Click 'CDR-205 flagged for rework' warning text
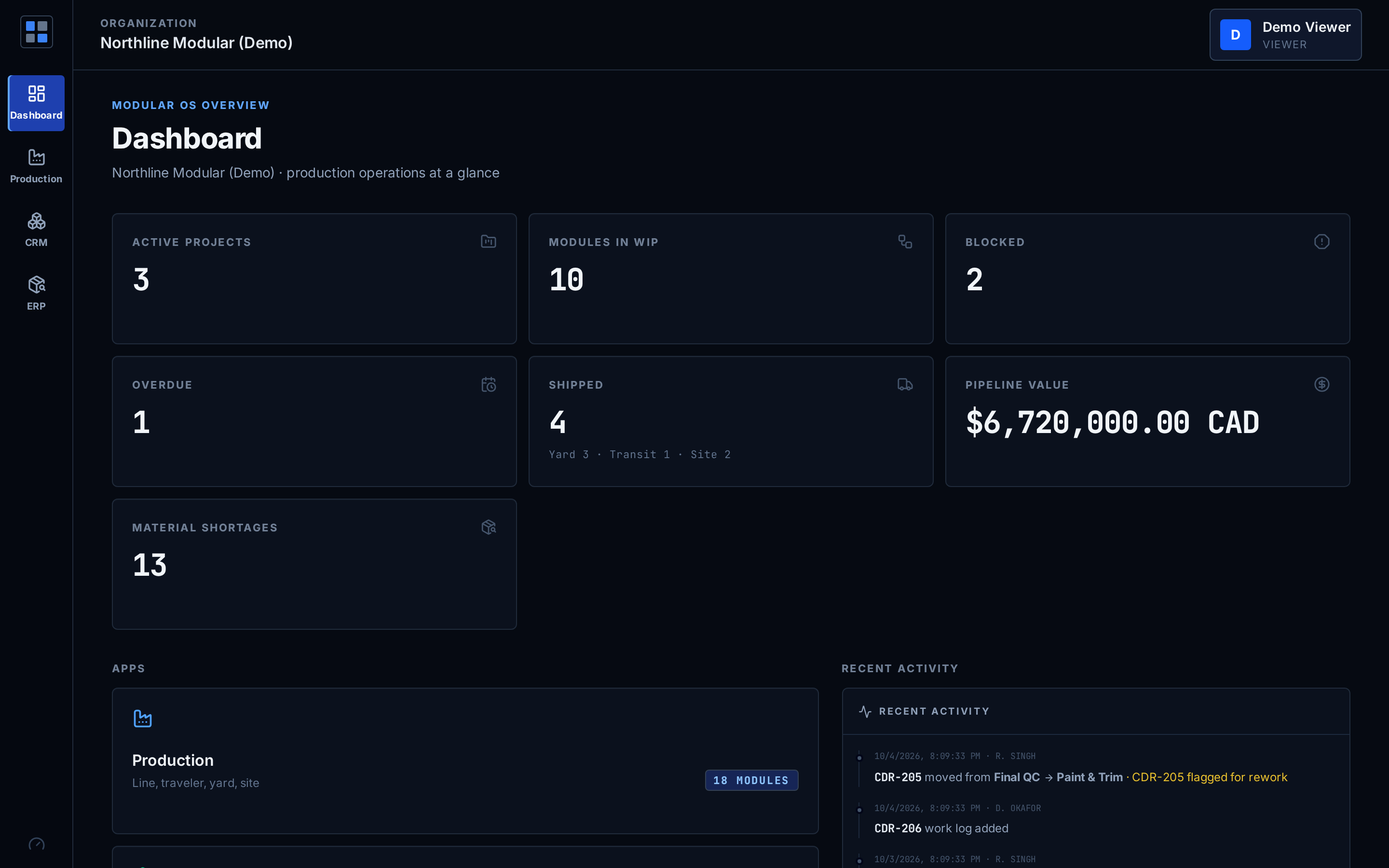Image resolution: width=1389 pixels, height=868 pixels. [x=1210, y=777]
